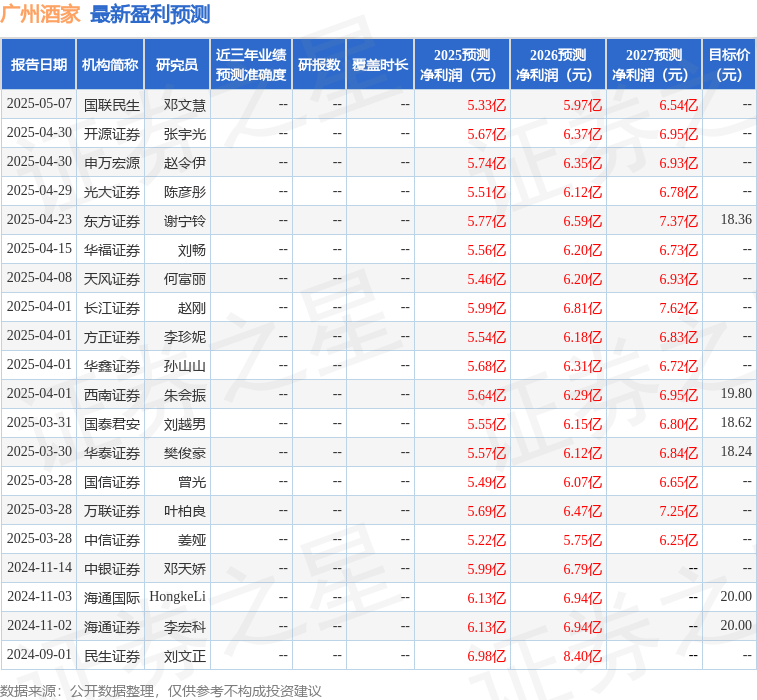This screenshot has height=700, width=757.
Task: Click analyst name 孙山山
Action: click(x=184, y=365)
